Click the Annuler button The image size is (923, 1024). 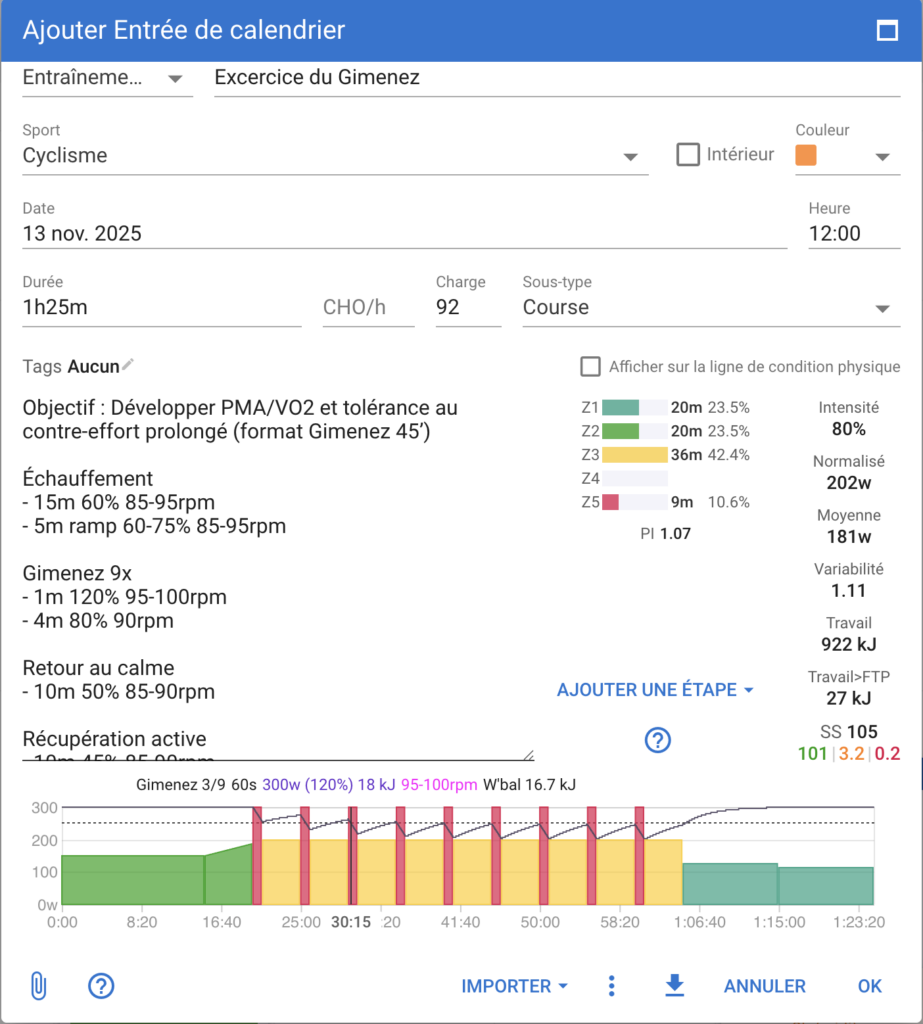pos(764,986)
